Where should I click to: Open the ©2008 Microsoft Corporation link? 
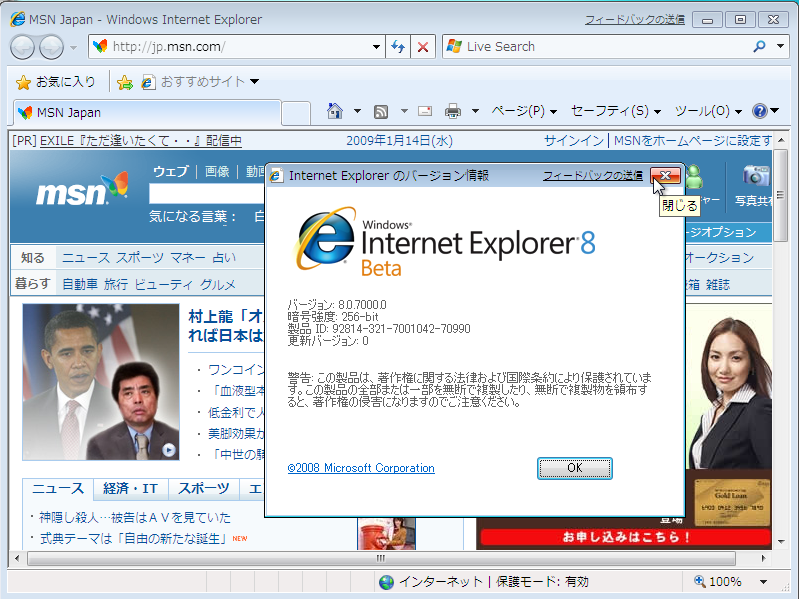point(361,468)
